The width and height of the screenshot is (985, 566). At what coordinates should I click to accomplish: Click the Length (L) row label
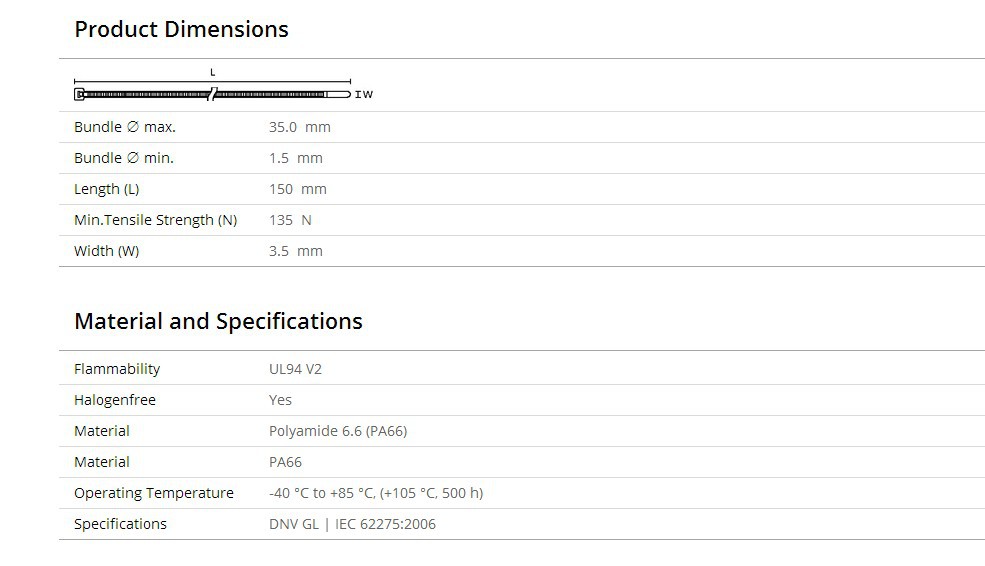point(107,189)
